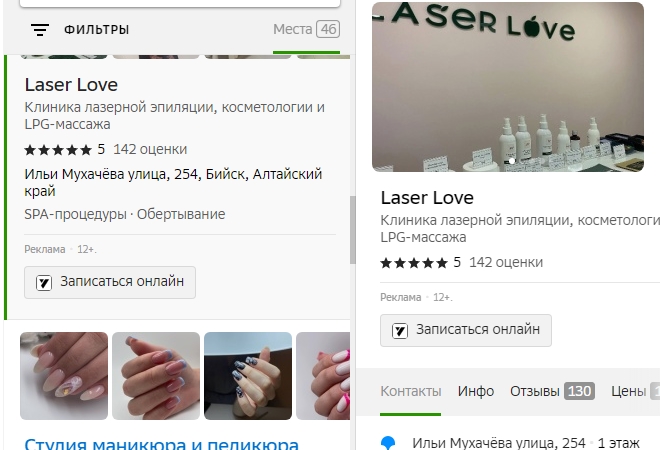Screen dimensions: 660x450
Task: Open the Контакты tab
Action: pos(410,391)
